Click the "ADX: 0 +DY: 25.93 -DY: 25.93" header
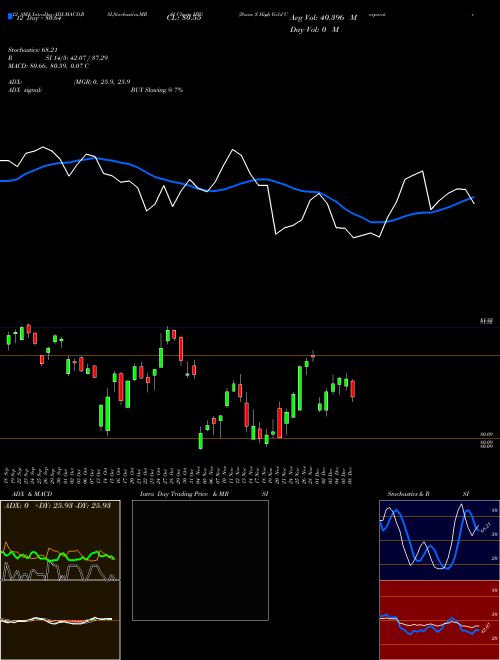The image size is (500, 660). (57, 505)
